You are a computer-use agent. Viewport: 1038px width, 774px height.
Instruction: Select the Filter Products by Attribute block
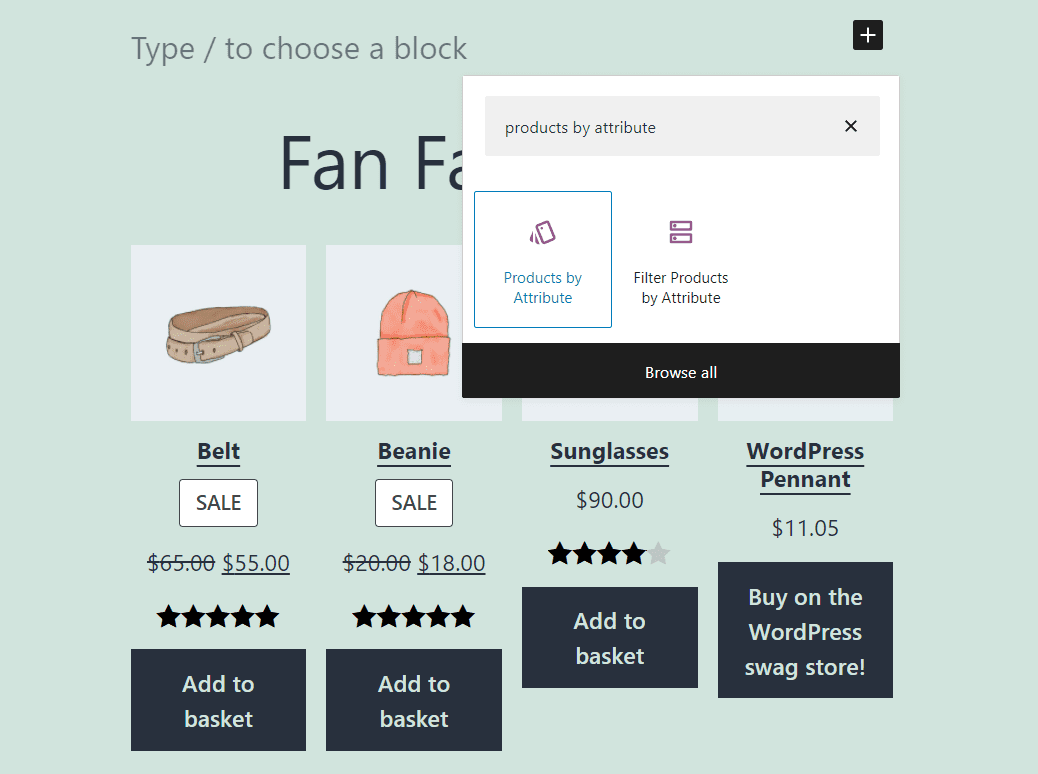pos(680,259)
